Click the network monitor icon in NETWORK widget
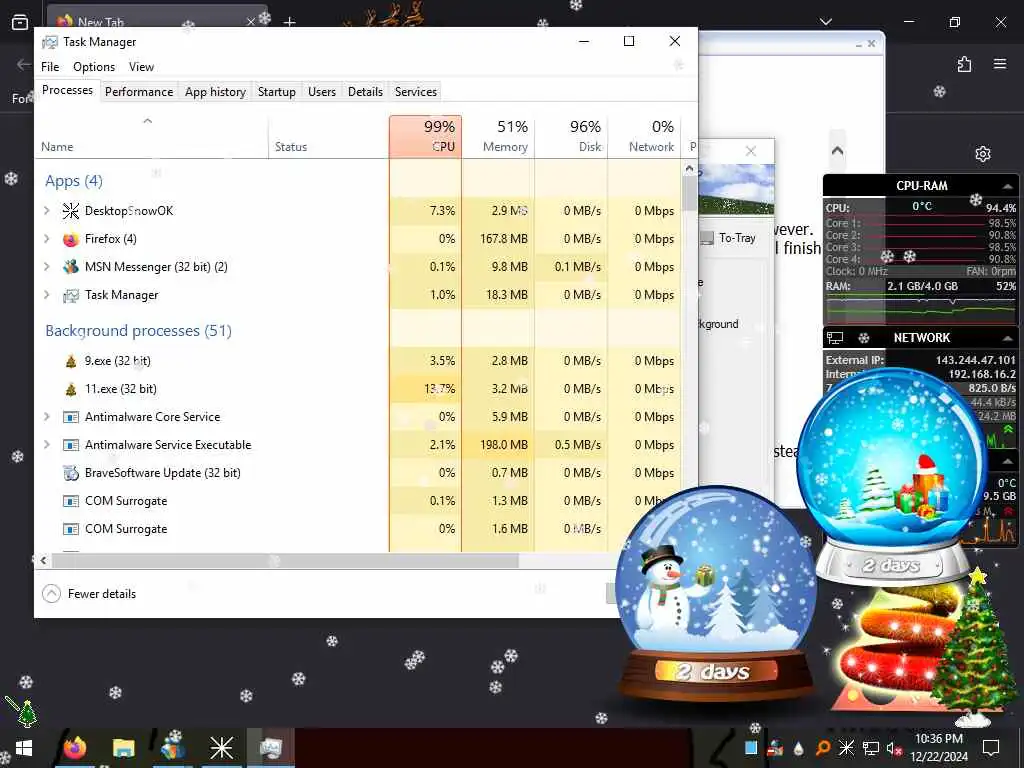This screenshot has width=1024, height=768. tap(835, 338)
